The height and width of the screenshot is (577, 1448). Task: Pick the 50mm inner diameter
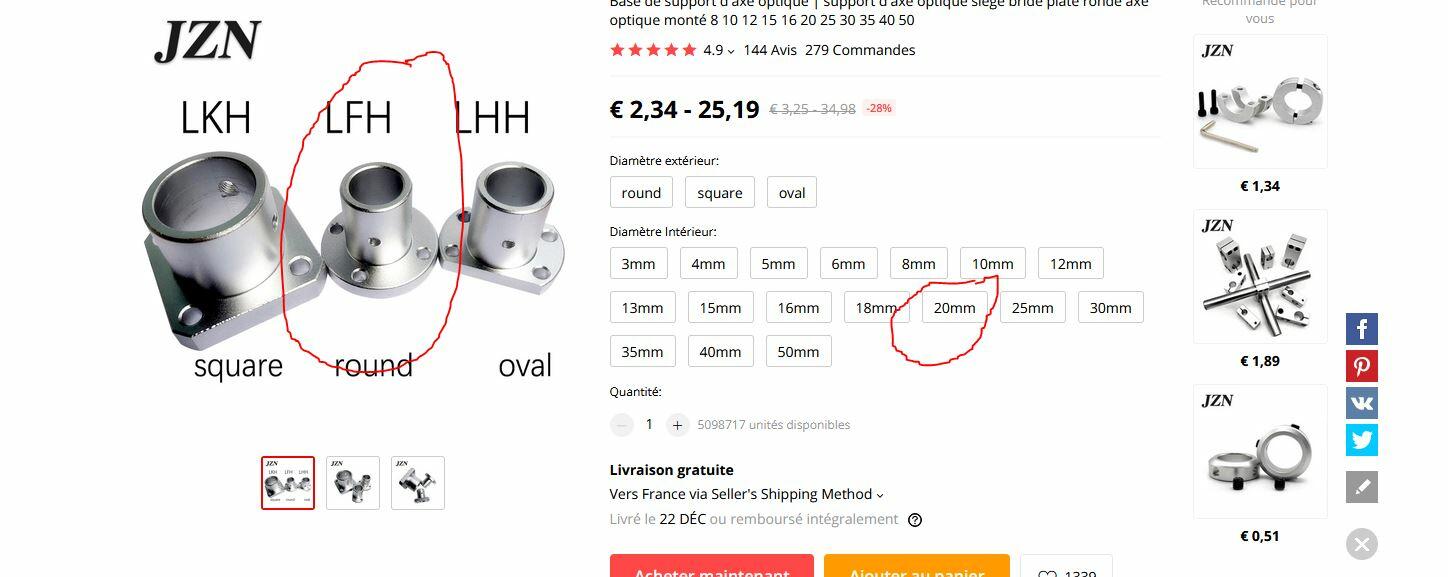pos(798,351)
